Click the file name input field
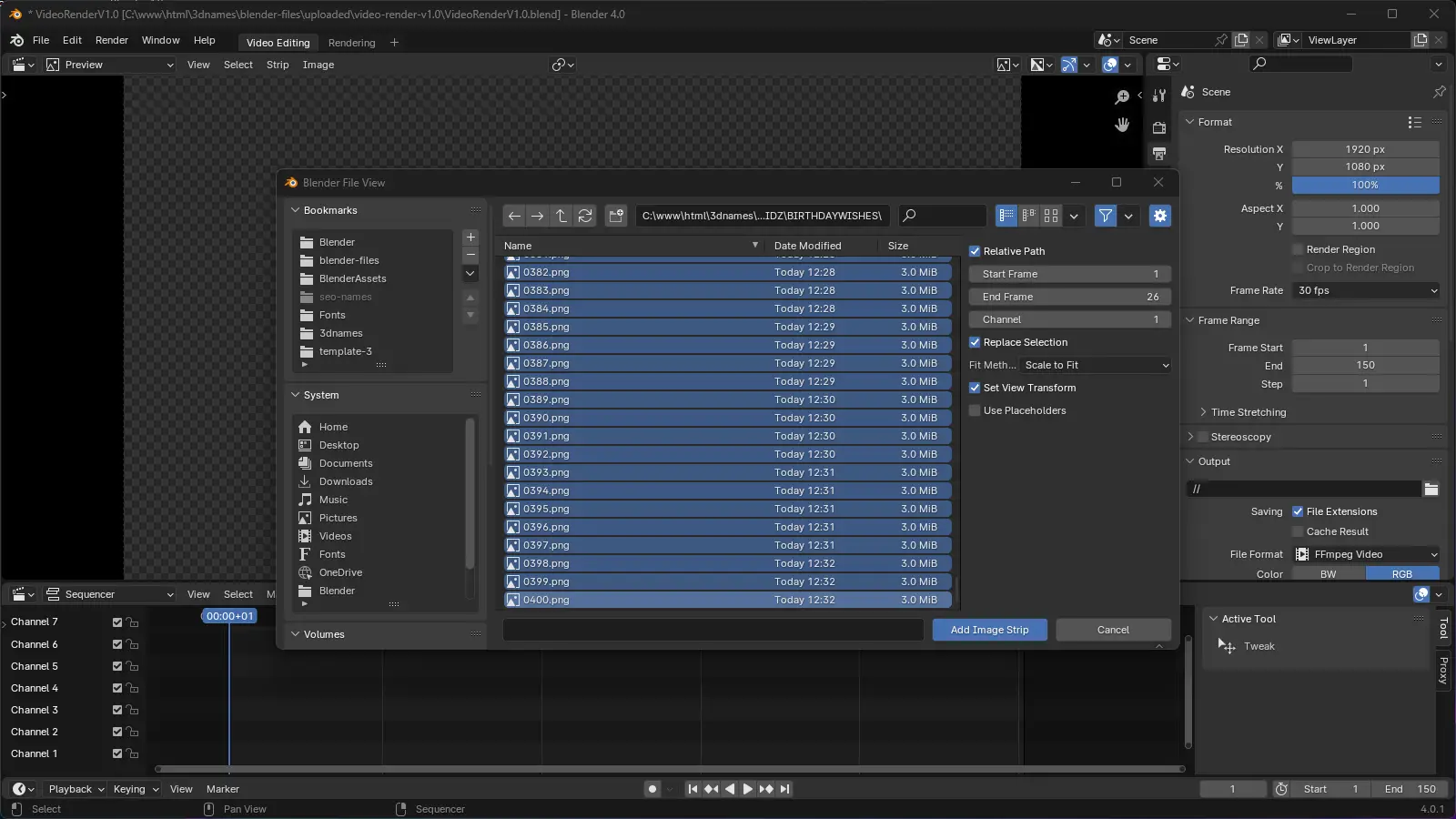Screen dimensions: 1456x819 pos(713,630)
